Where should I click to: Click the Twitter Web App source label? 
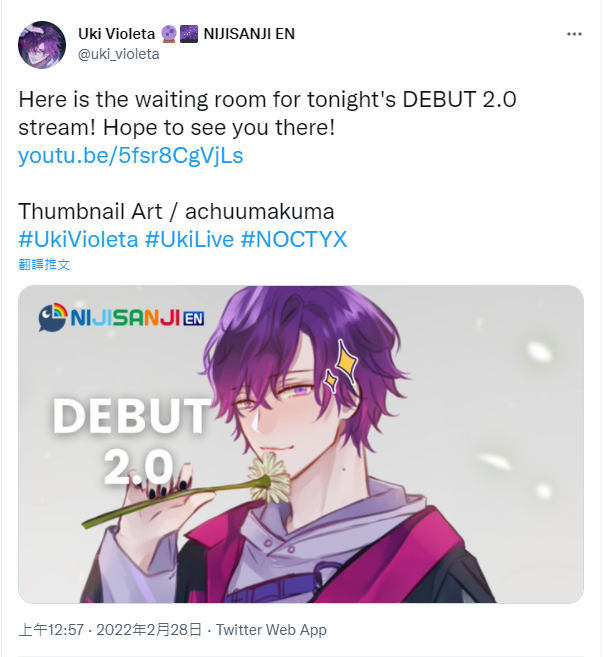[271, 630]
